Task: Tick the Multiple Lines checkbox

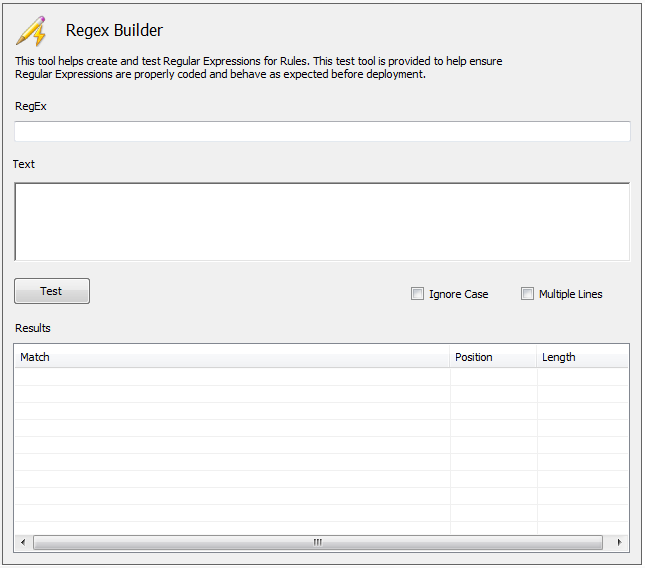Action: pyautogui.click(x=528, y=294)
